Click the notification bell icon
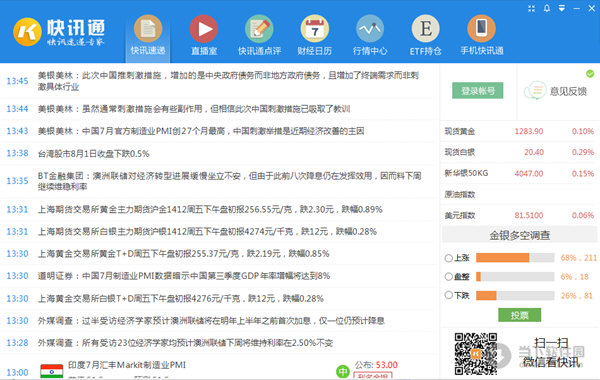Image resolution: width=600 pixels, height=380 pixels. point(547,8)
